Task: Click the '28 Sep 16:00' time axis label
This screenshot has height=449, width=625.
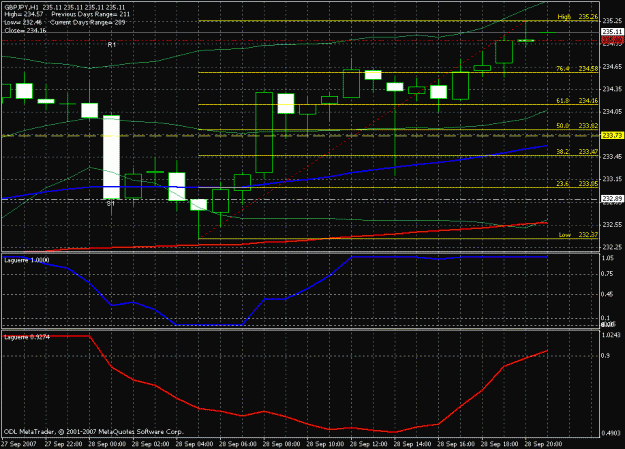Action: click(x=456, y=444)
